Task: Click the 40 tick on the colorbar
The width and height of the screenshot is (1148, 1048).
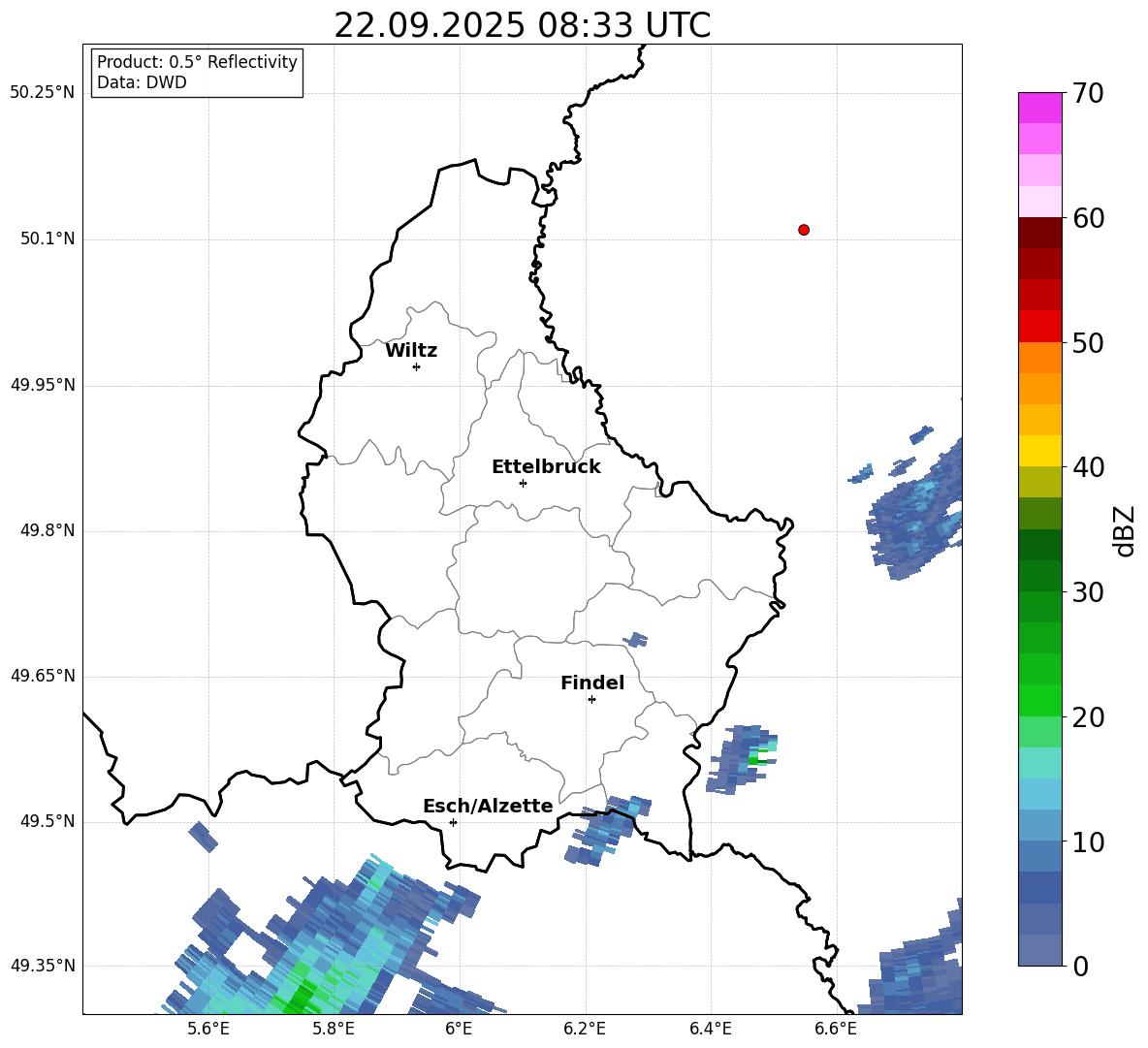Action: (x=1088, y=467)
